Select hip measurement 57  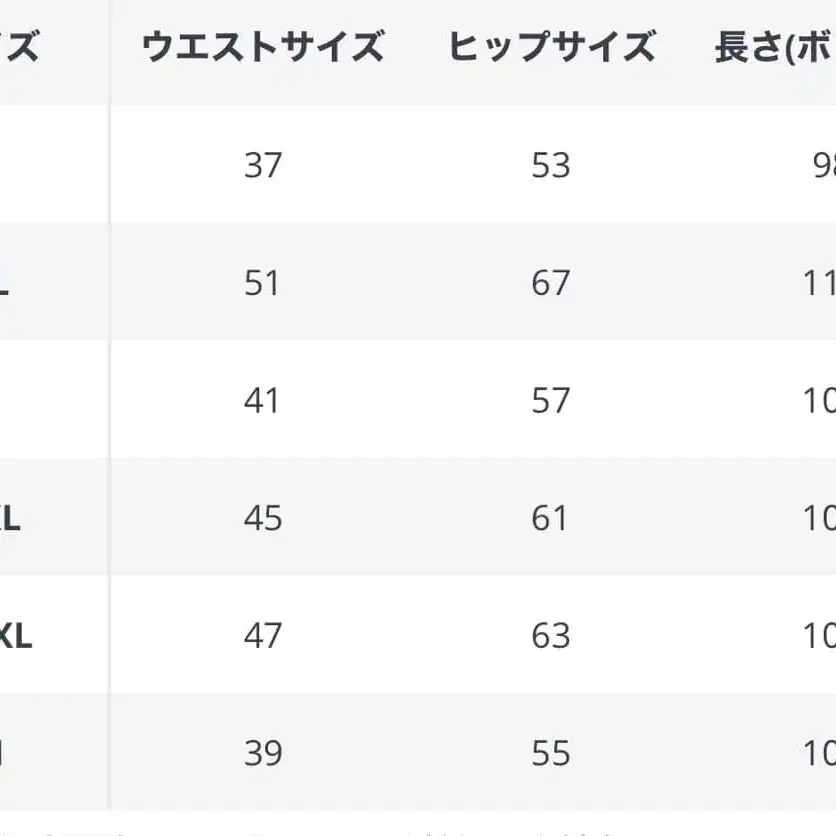[551, 400]
